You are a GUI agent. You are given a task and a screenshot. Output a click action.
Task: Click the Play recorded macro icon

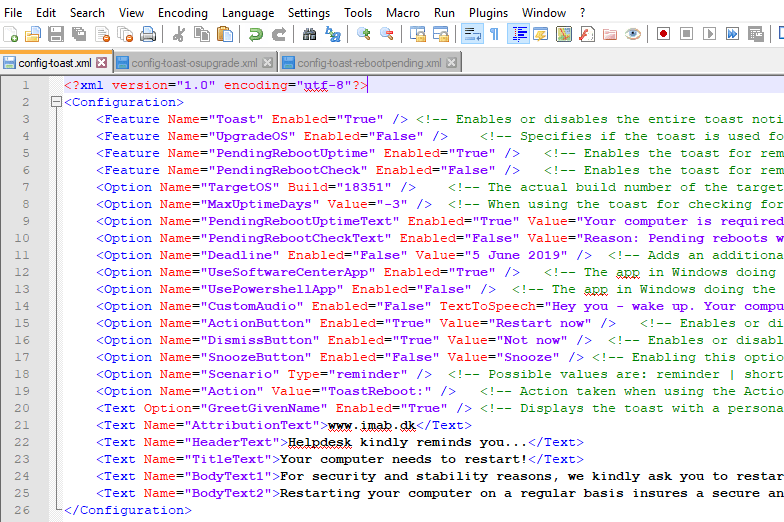[x=709, y=34]
